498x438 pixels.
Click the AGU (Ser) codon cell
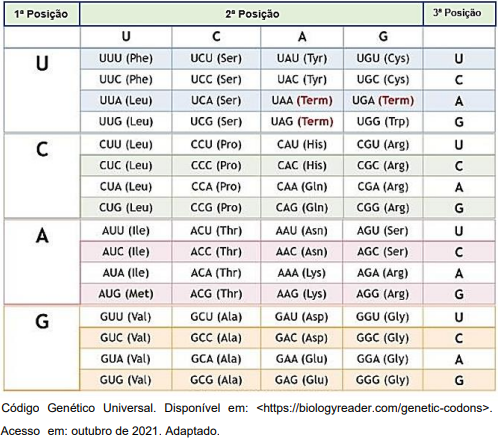tap(383, 231)
